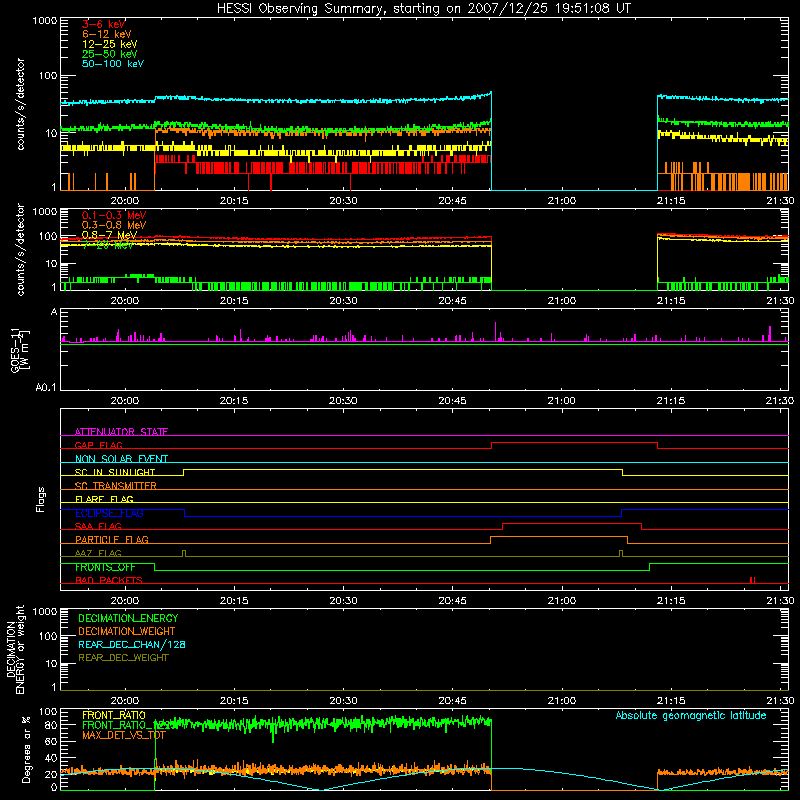Pick the PARTICLE_FLAG label

click(x=112, y=539)
